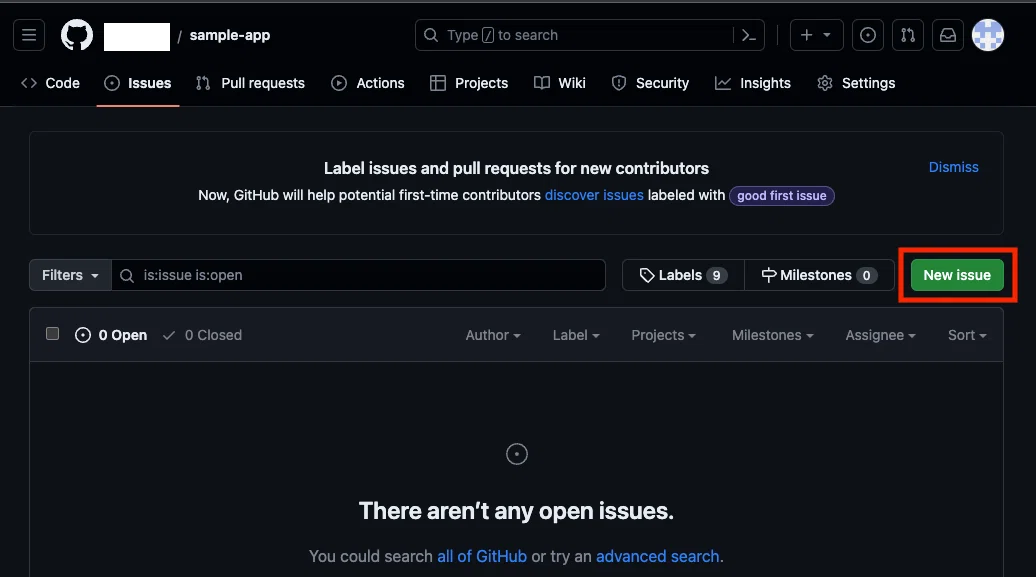Open the global pull requests header icon

coord(908,35)
